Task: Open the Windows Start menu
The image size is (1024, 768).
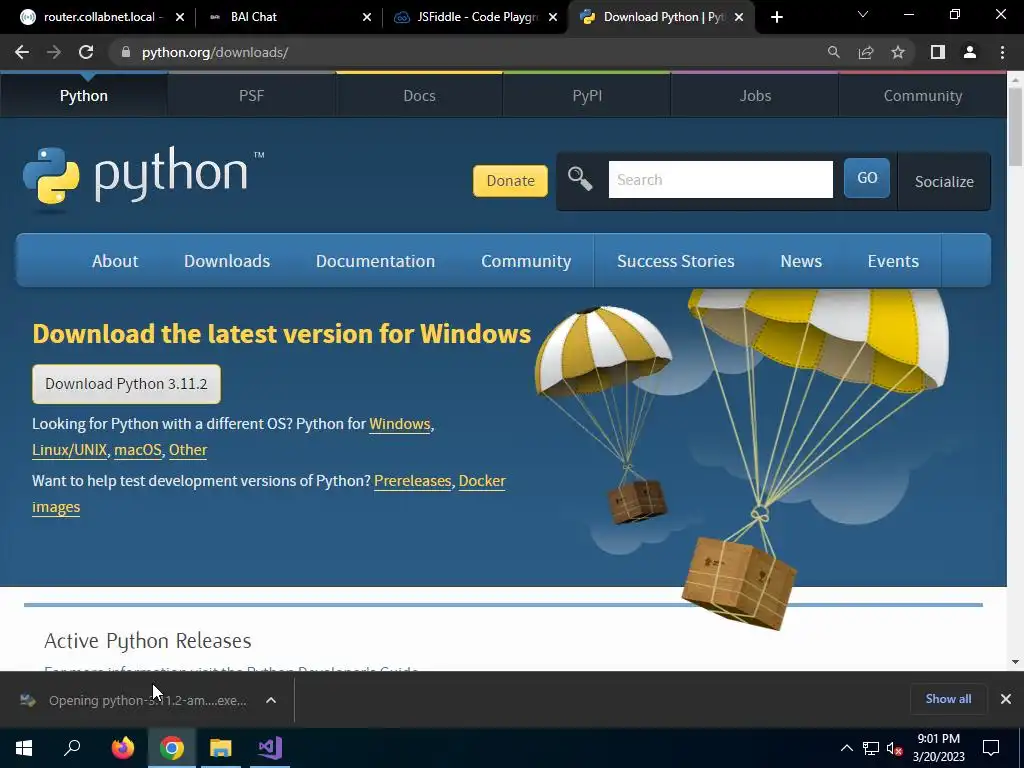Action: [24, 748]
